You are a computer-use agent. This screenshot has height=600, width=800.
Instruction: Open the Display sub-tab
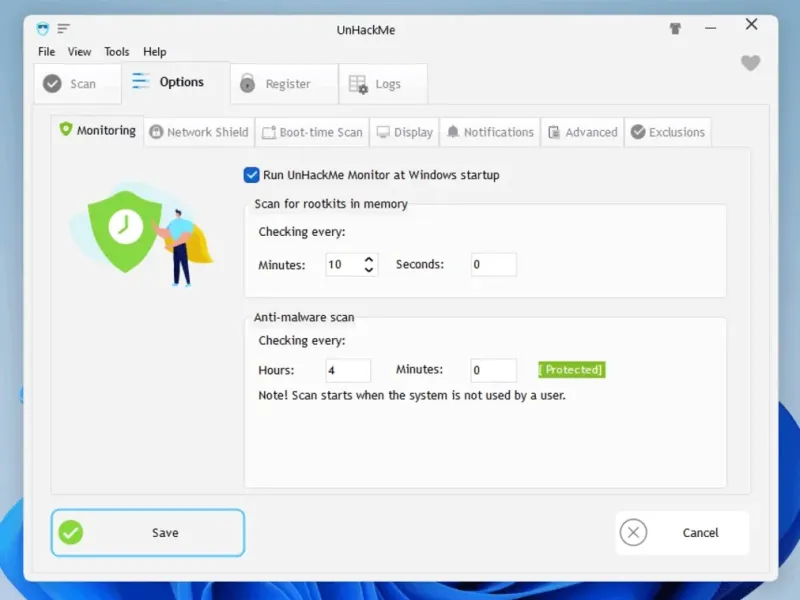(405, 132)
